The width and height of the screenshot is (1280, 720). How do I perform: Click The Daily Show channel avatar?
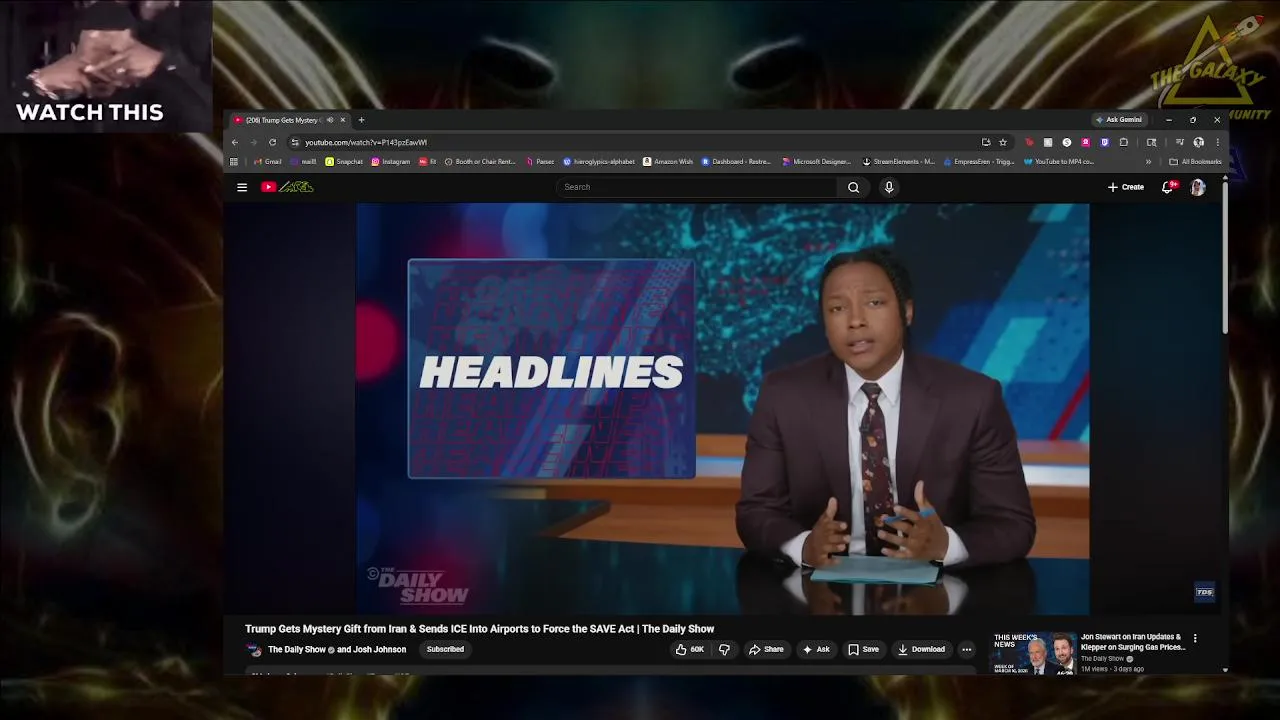coord(254,650)
